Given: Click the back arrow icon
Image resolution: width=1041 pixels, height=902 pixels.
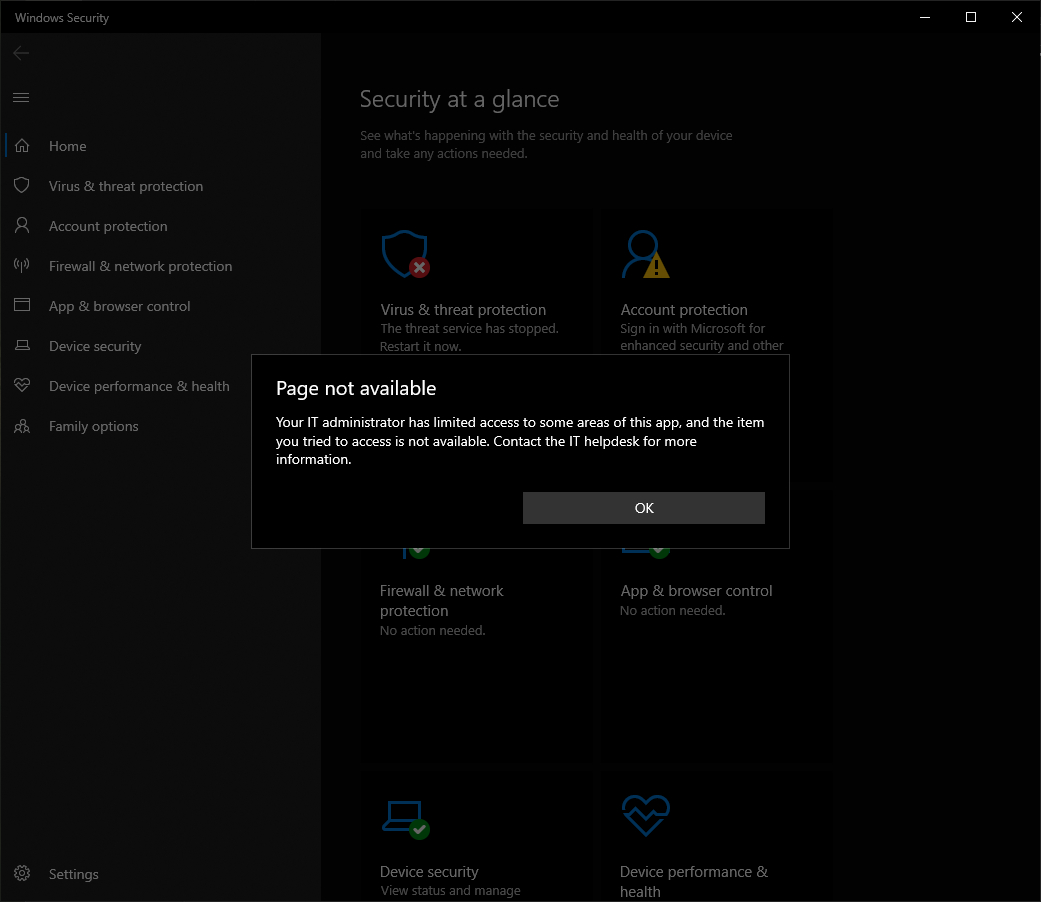Looking at the screenshot, I should click(21, 53).
